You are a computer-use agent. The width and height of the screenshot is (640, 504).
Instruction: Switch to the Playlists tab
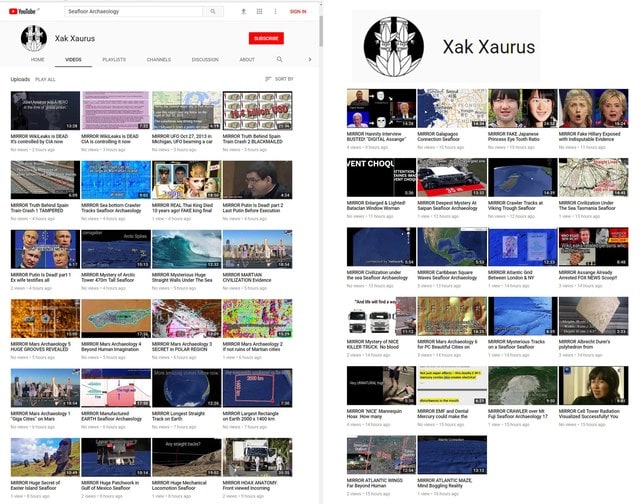[x=114, y=60]
